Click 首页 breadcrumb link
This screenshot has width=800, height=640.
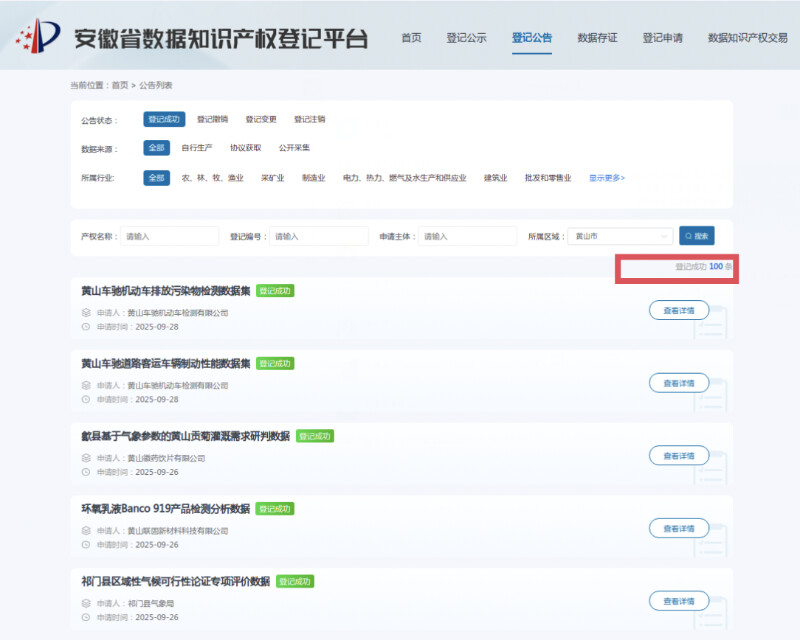click(x=120, y=86)
